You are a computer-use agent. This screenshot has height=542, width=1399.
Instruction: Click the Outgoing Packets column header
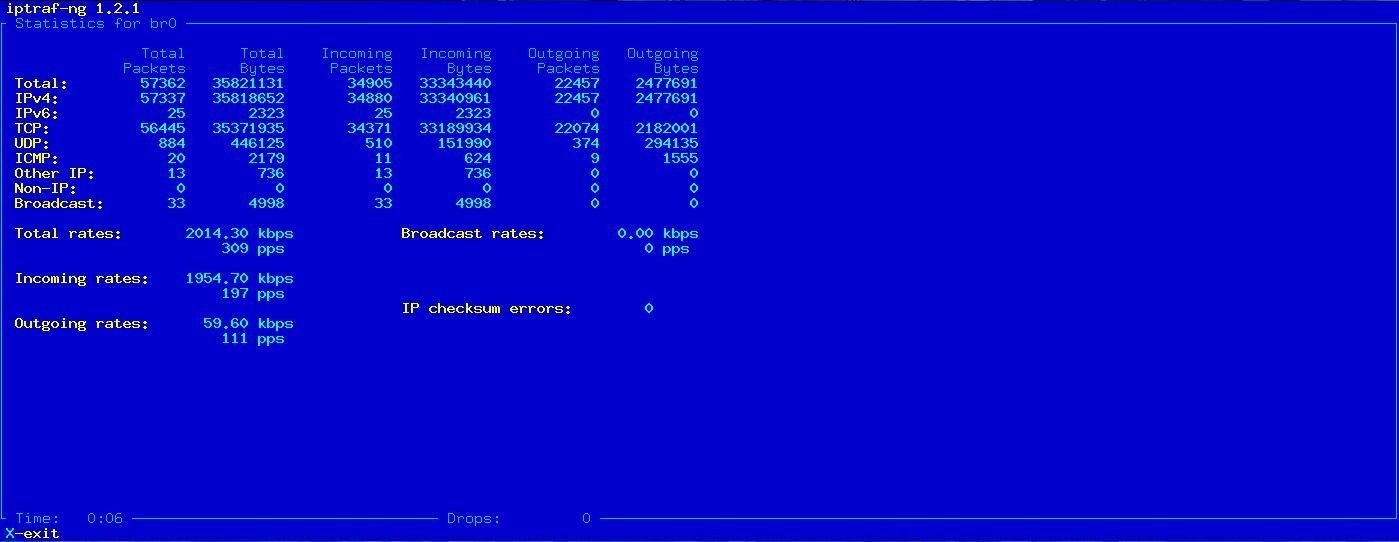564,60
